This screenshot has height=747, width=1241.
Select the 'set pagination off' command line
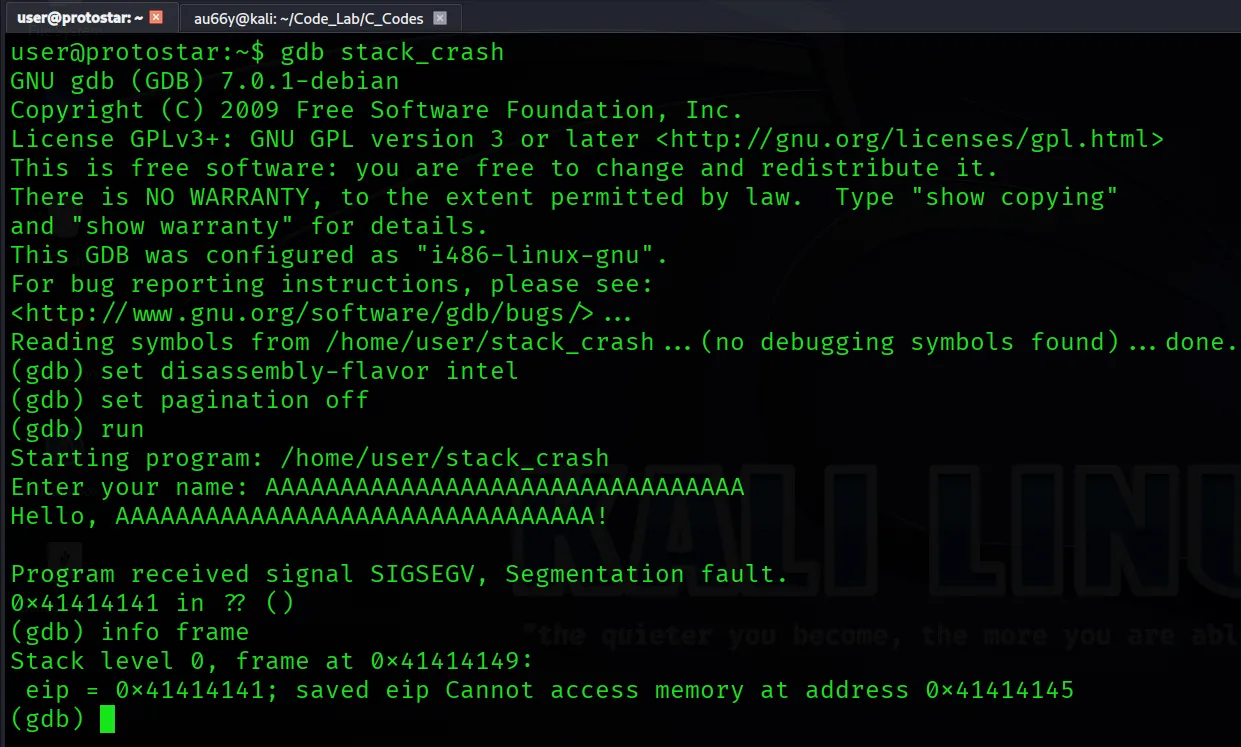pyautogui.click(x=235, y=399)
